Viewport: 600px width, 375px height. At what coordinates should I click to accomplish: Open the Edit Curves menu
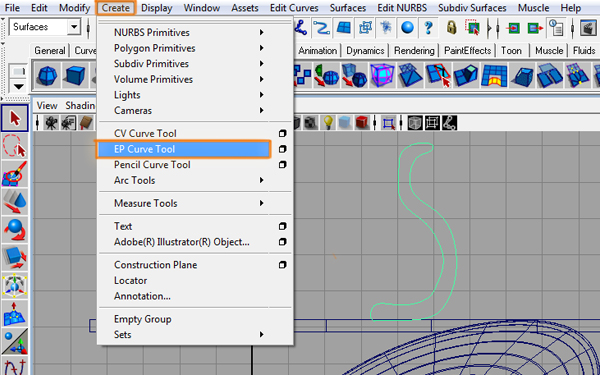294,8
